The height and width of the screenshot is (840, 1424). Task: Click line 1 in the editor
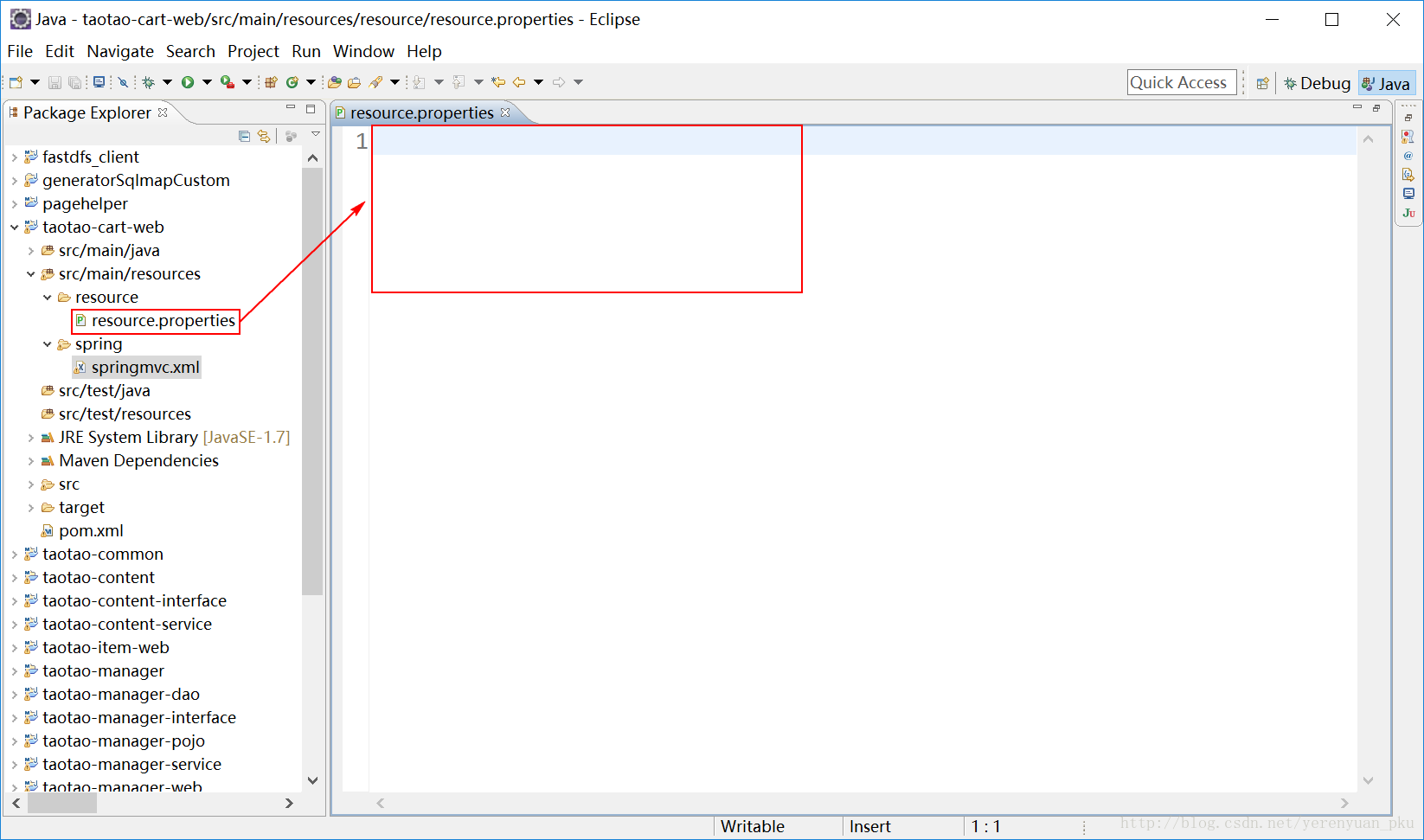(862, 141)
